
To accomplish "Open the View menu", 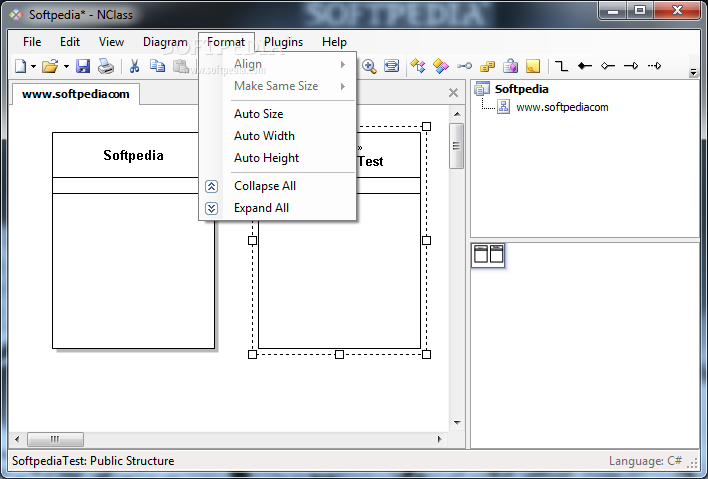I will point(111,42).
